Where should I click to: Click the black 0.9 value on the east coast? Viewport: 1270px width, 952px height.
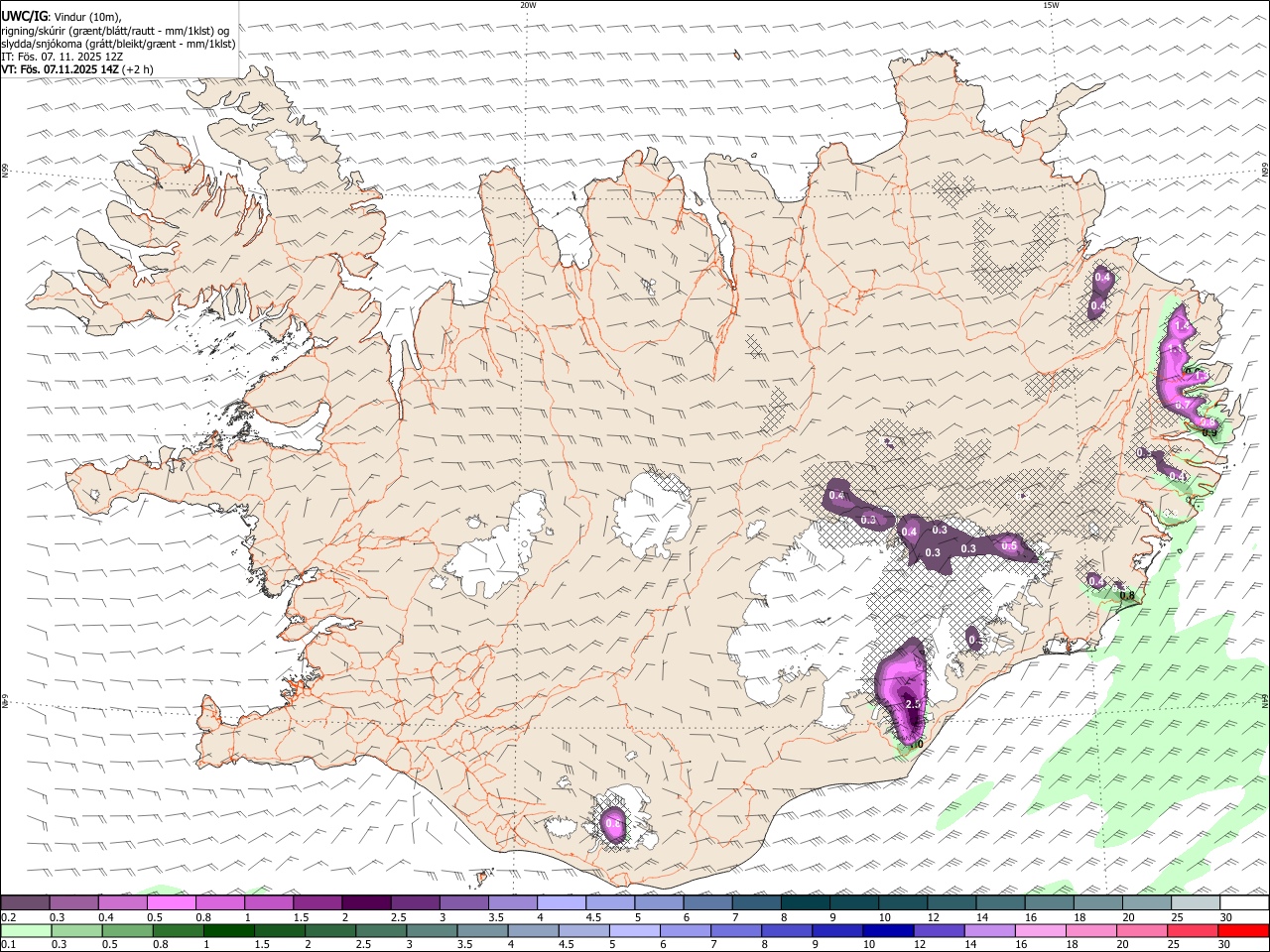pyautogui.click(x=1209, y=432)
